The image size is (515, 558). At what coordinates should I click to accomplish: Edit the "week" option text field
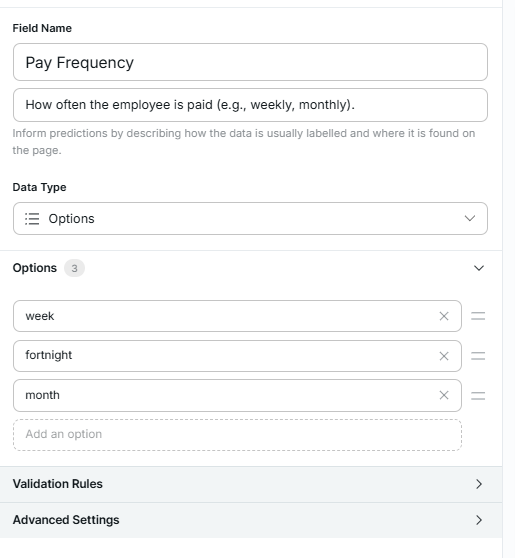pos(237,316)
